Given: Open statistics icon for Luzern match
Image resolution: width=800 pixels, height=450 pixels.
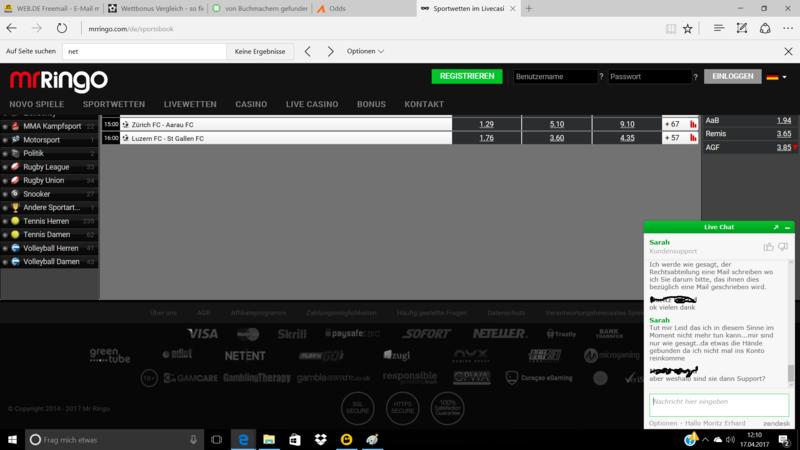Looking at the screenshot, I should (693, 138).
